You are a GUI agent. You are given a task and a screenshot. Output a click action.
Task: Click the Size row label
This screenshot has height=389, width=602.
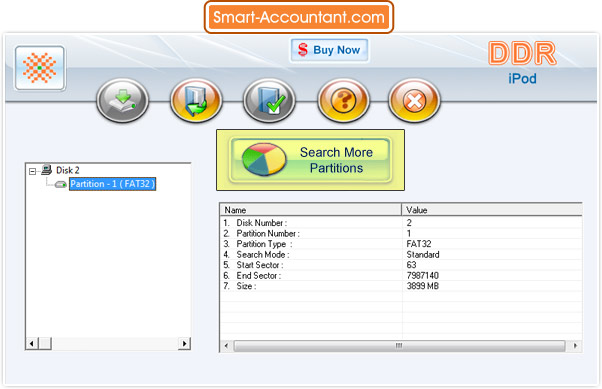click(x=246, y=286)
